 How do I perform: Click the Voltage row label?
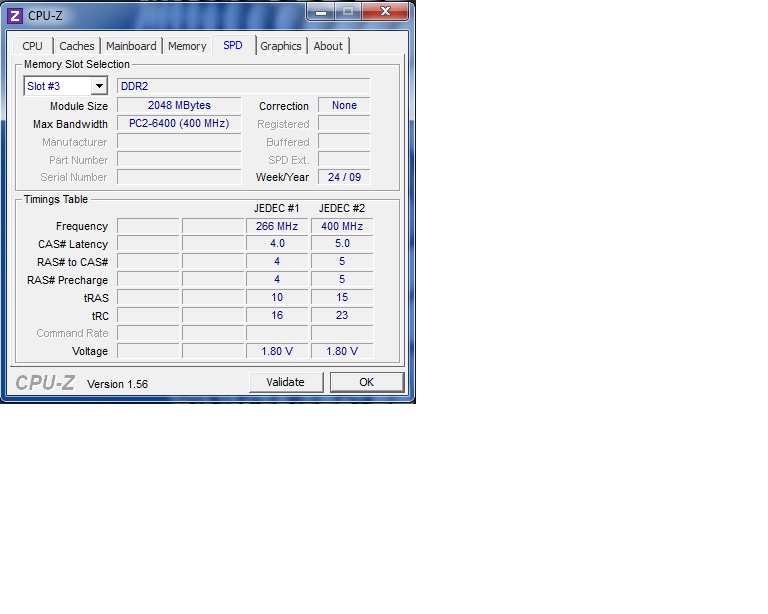(90, 352)
